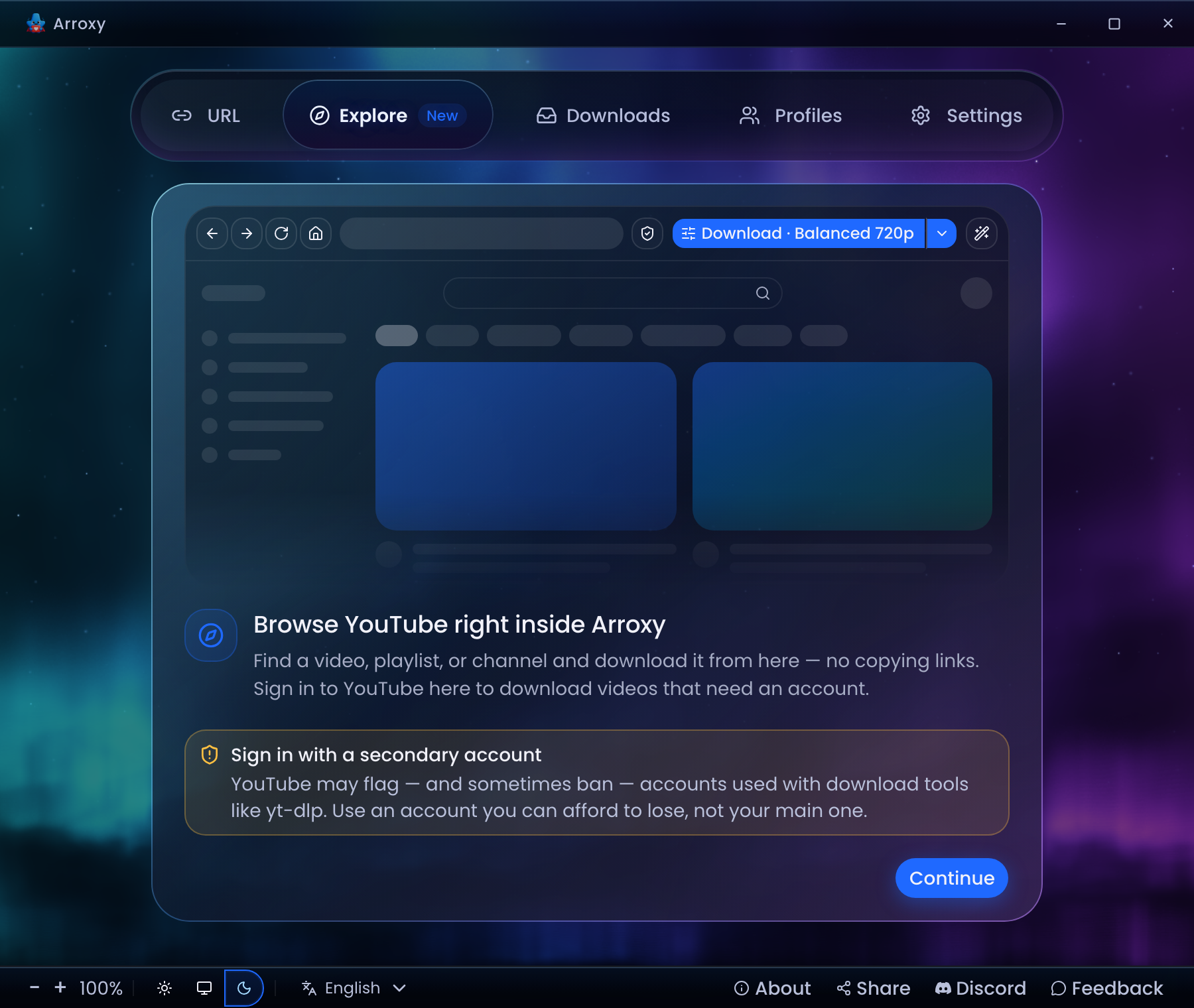Click the search magnifier icon in preview
1194x1008 pixels.
[x=763, y=293]
